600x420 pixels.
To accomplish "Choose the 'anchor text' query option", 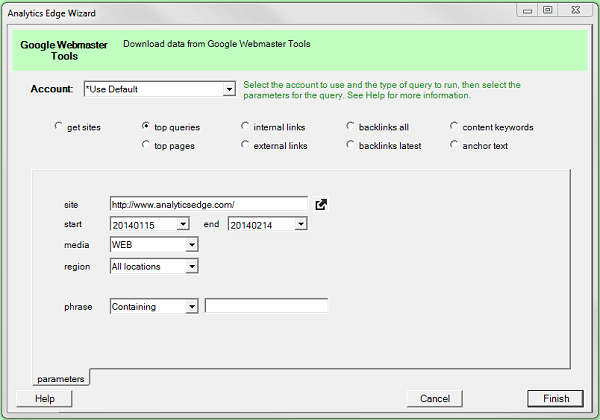I will [x=455, y=146].
